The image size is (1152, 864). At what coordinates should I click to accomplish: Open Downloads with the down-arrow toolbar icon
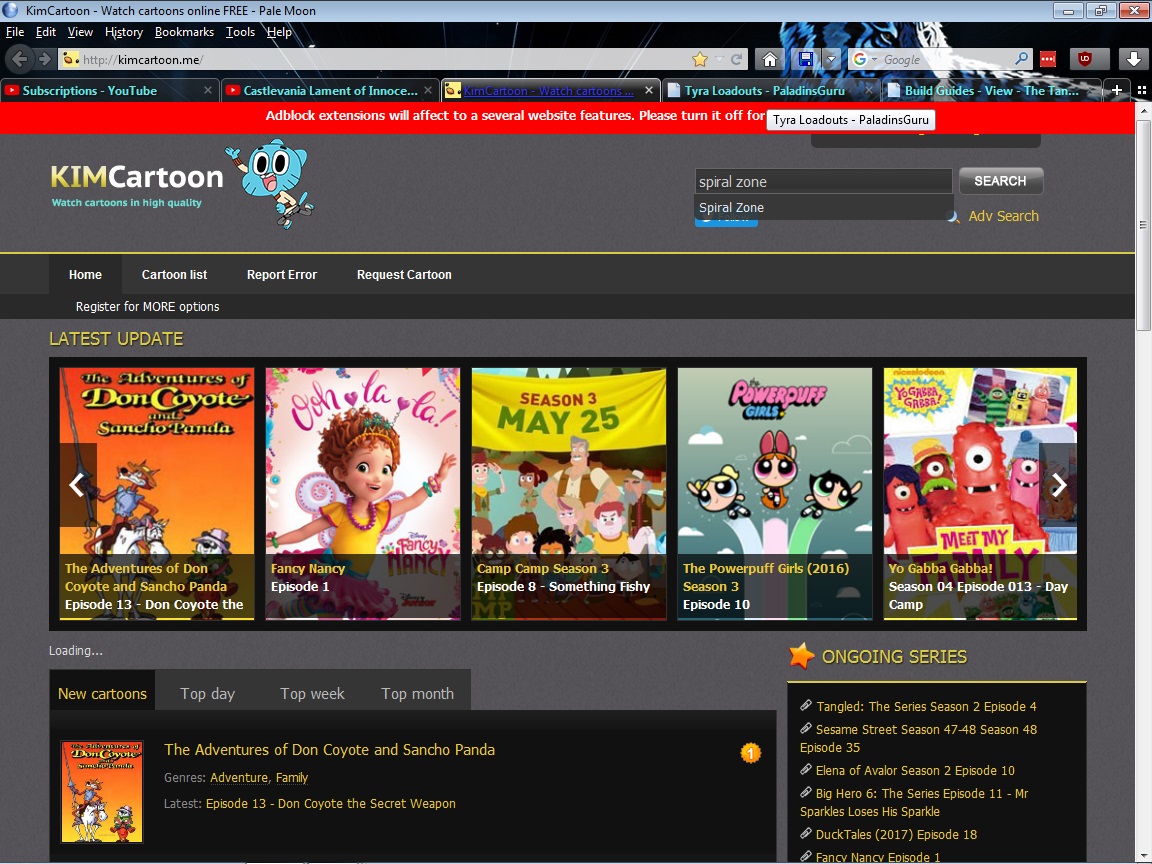pos(1133,58)
